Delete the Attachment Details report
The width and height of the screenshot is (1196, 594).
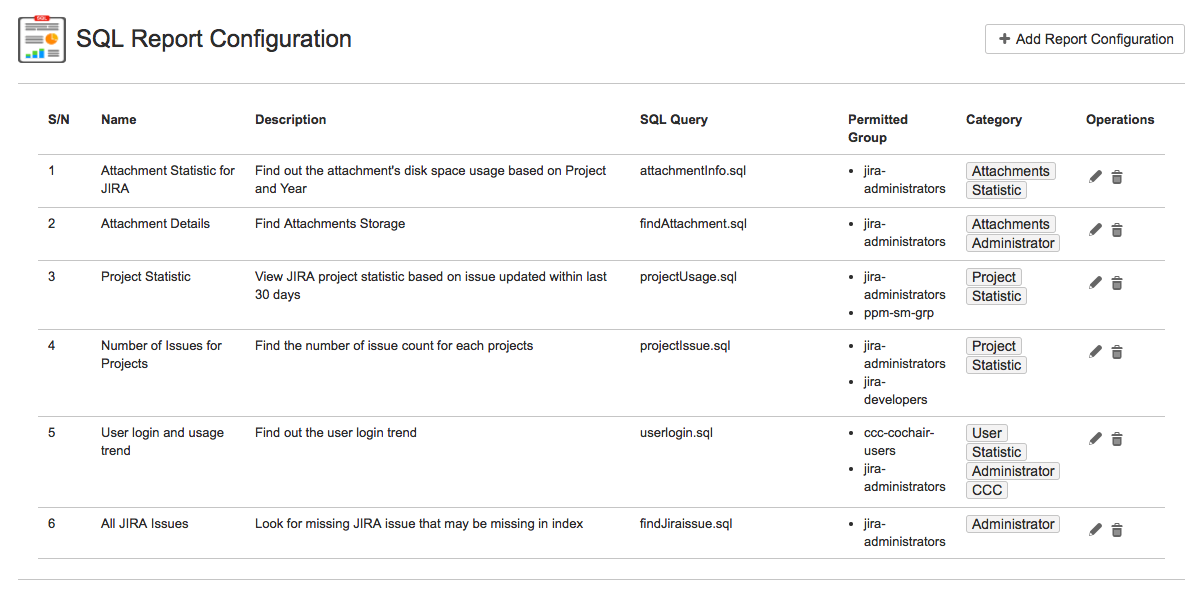(x=1117, y=230)
